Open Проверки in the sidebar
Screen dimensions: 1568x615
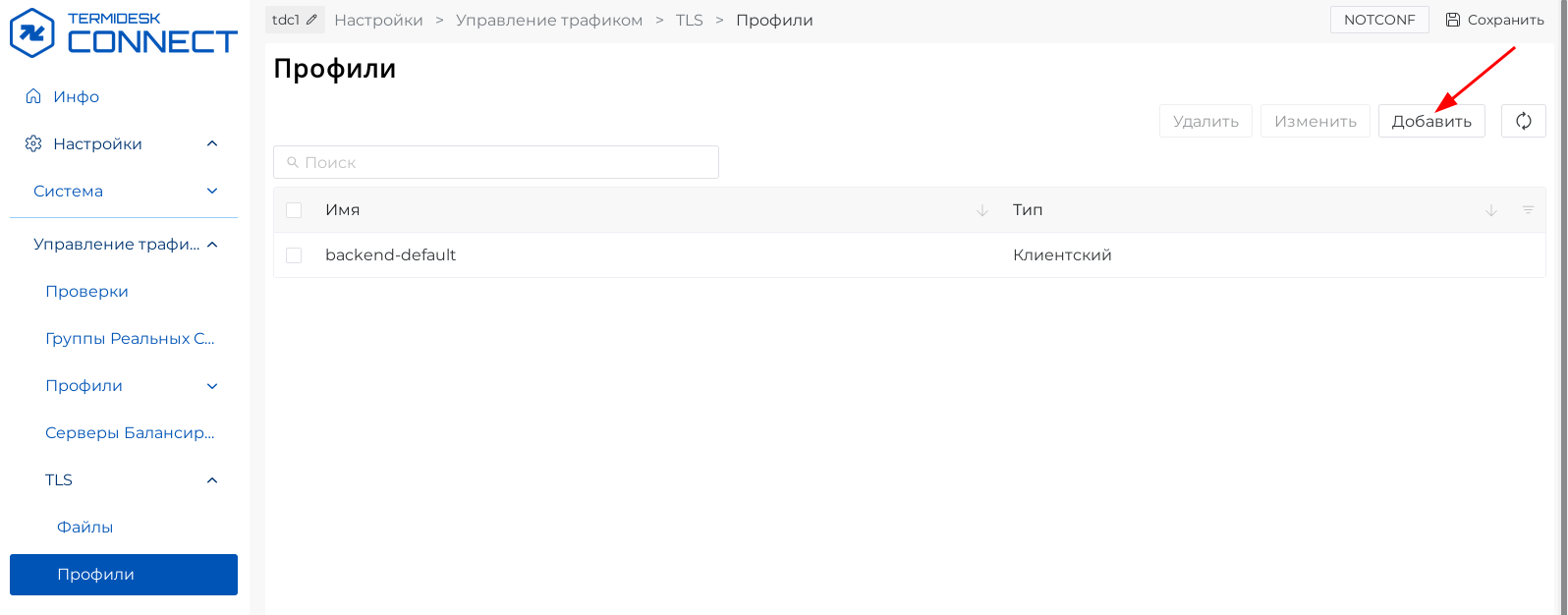(x=86, y=292)
